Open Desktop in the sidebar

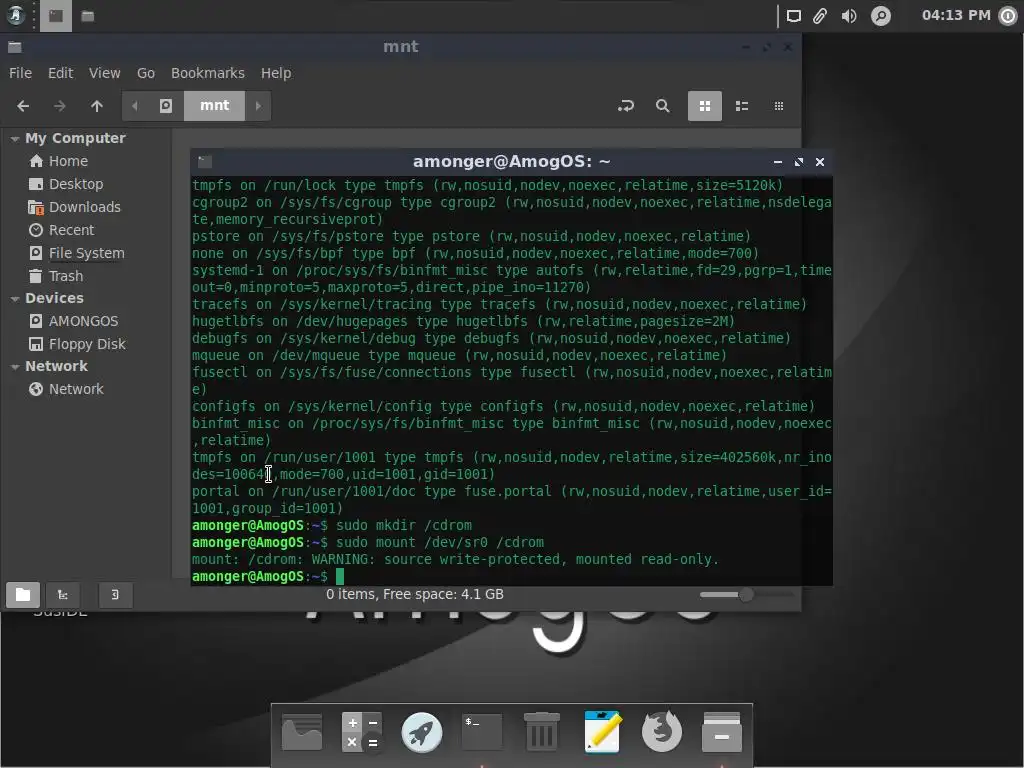(76, 184)
